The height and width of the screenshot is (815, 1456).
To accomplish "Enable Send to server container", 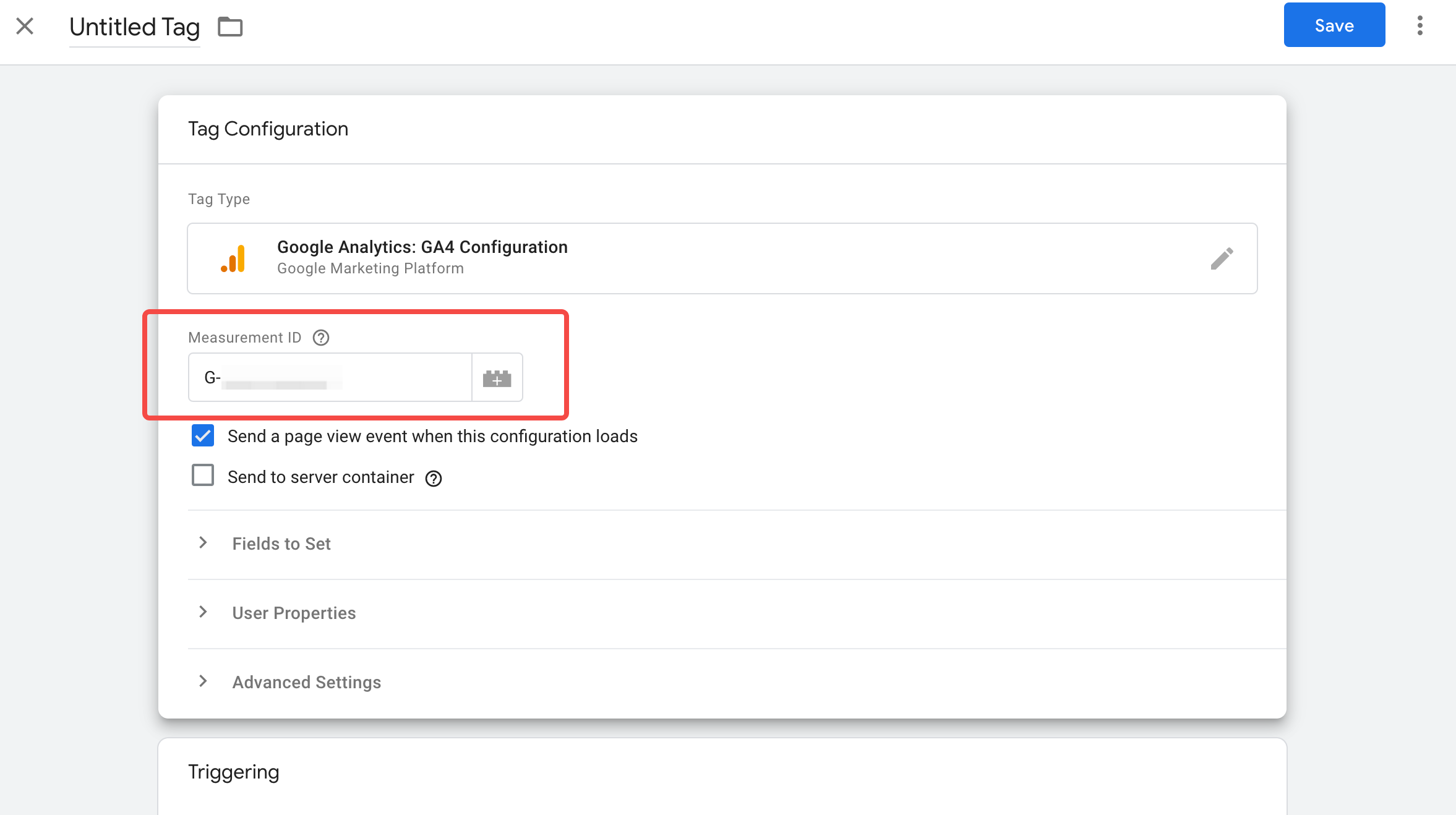I will 202,476.
